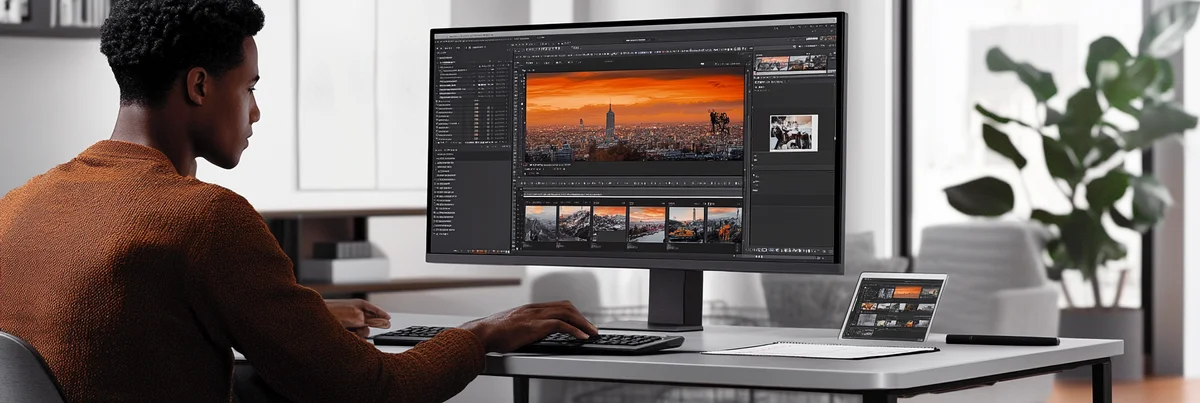1200x403 pixels.
Task: Select the first filmstrip thumbnail on the monitor
Action: 541,224
